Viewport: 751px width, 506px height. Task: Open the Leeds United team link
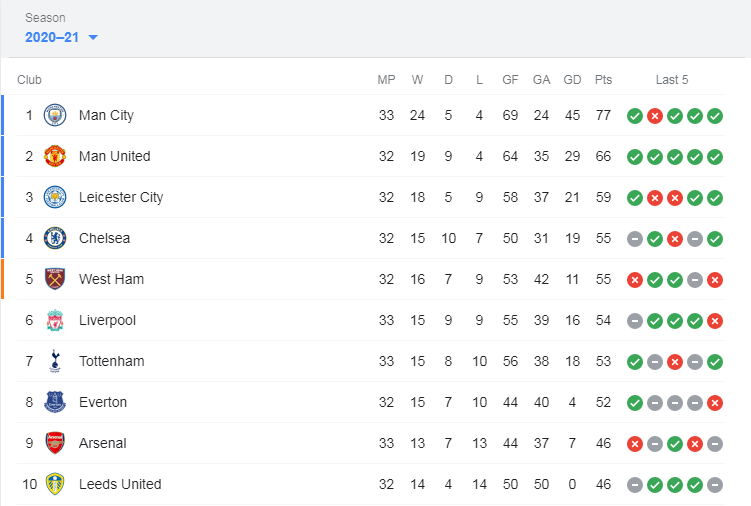point(120,484)
